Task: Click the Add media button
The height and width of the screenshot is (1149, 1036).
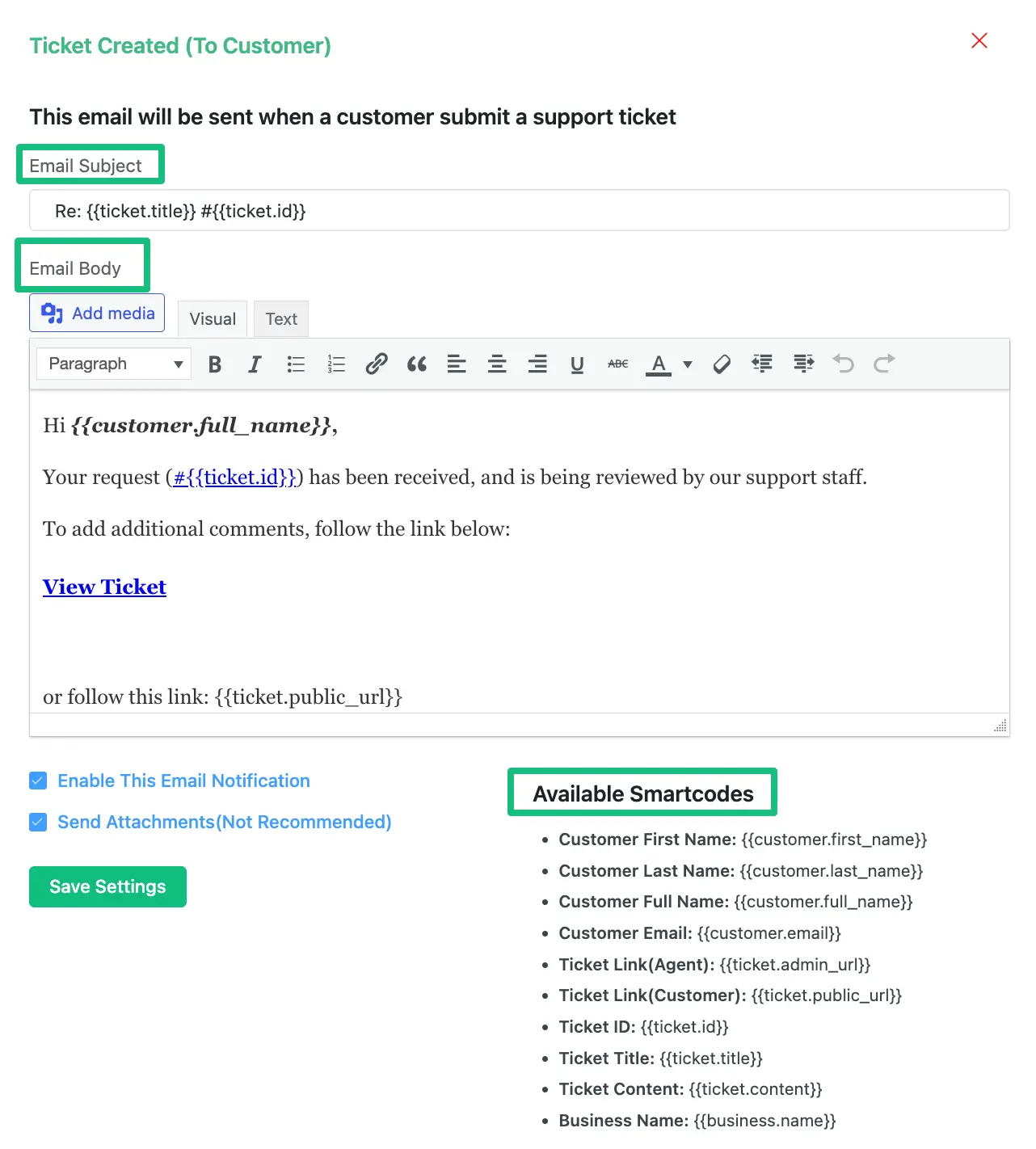Action: click(97, 313)
